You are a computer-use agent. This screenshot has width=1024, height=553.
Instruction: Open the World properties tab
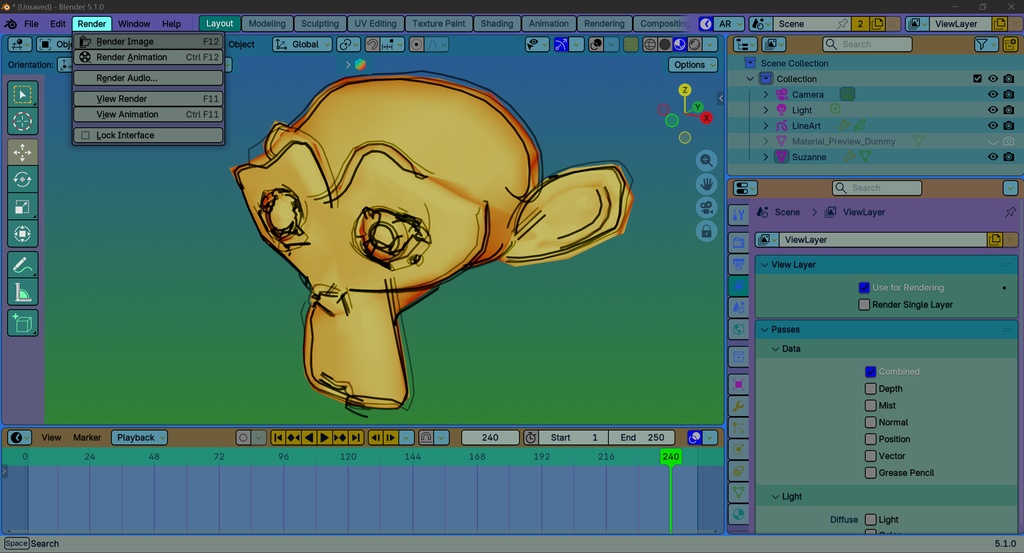pyautogui.click(x=739, y=329)
